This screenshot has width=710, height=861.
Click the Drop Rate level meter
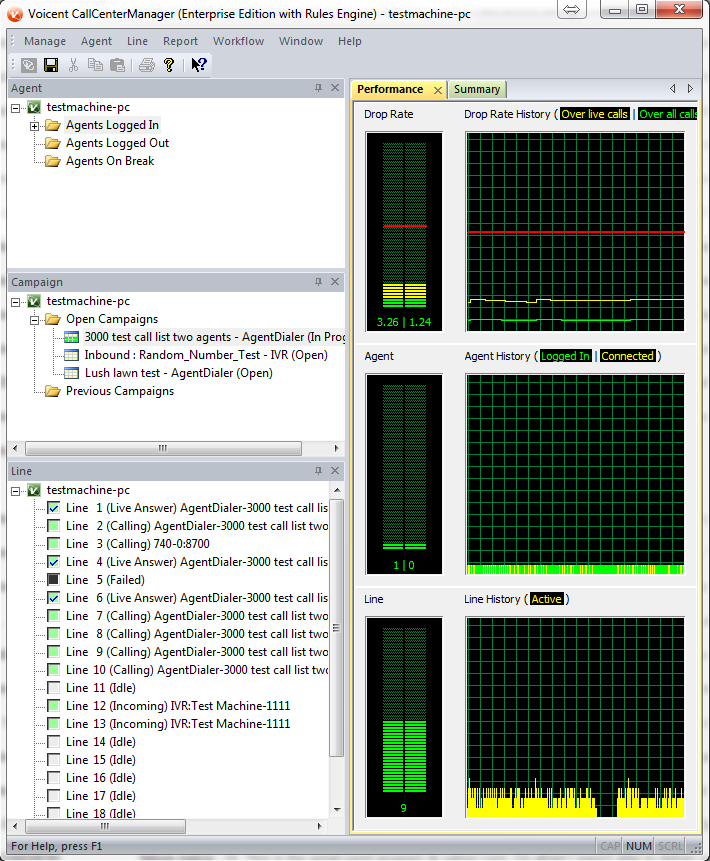point(404,232)
